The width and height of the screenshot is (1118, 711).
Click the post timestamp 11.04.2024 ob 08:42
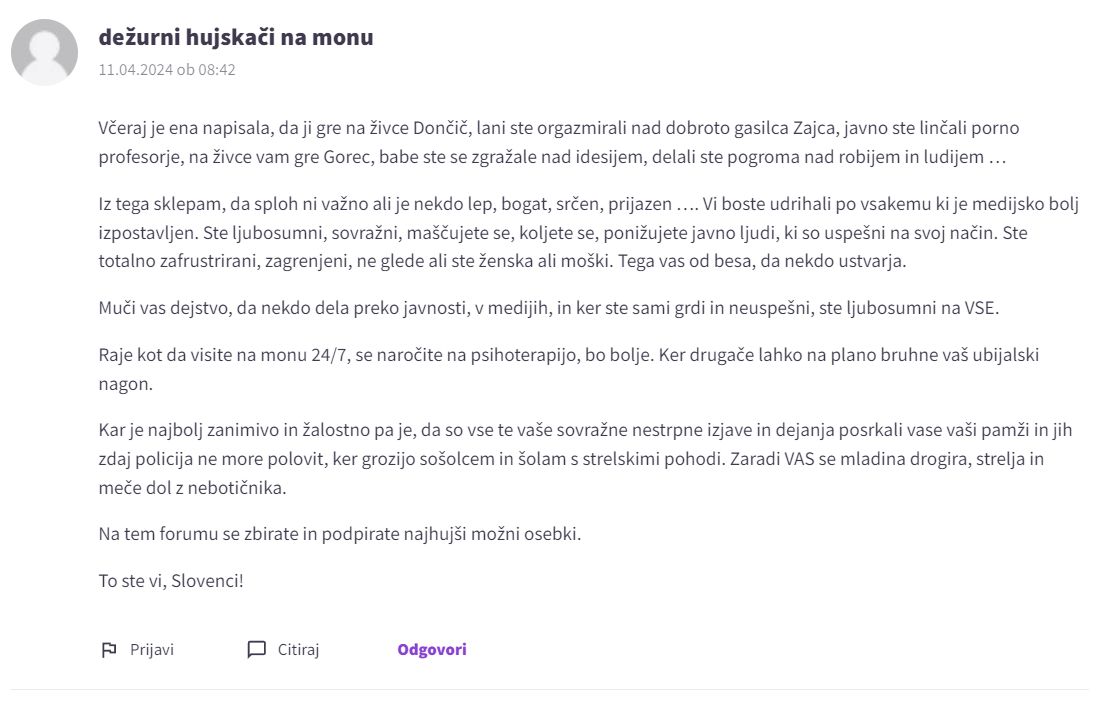167,70
